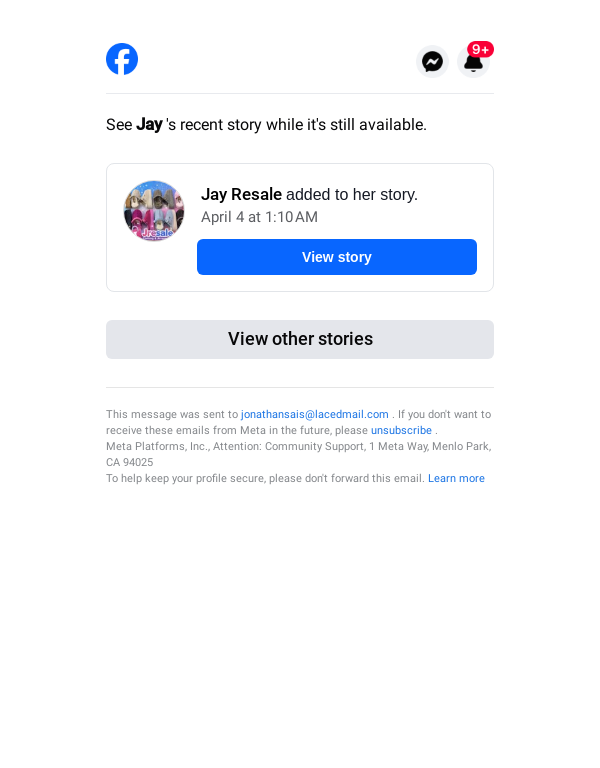The image size is (600, 768).
Task: Click 'This message was sent to' text
Action: coord(172,414)
